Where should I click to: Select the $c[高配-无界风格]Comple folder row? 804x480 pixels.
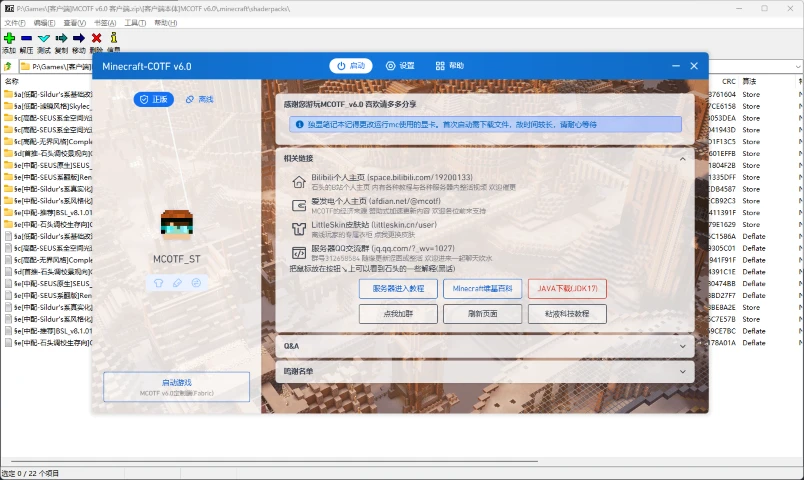click(48, 142)
